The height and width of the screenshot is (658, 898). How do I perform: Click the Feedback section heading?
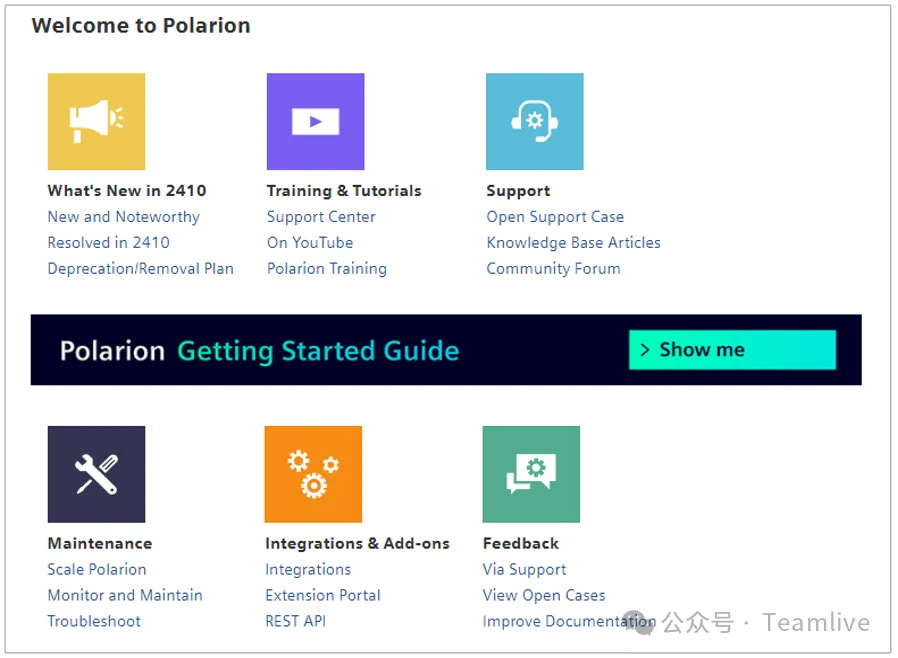(521, 543)
